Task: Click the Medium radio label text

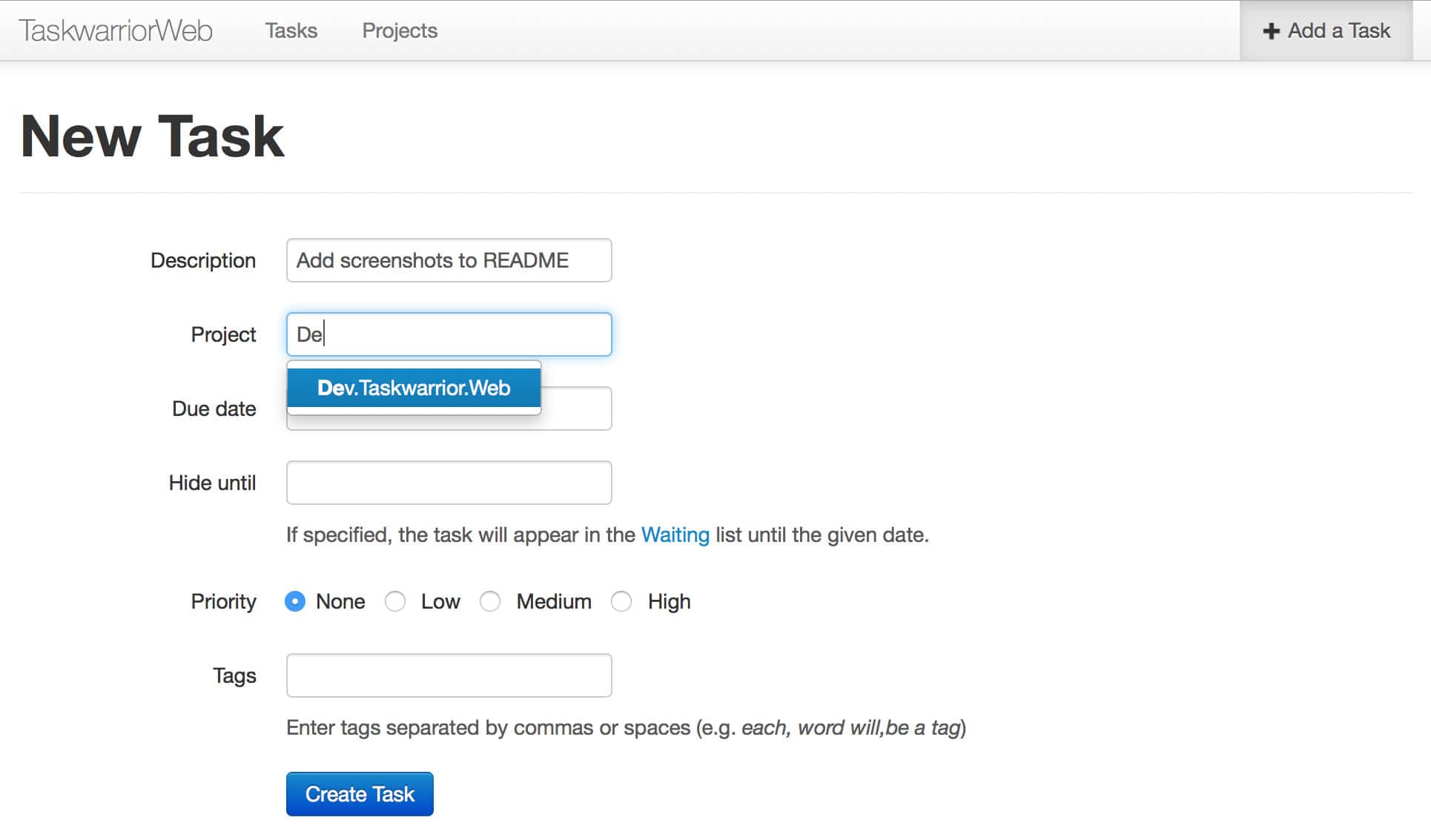Action: (554, 601)
